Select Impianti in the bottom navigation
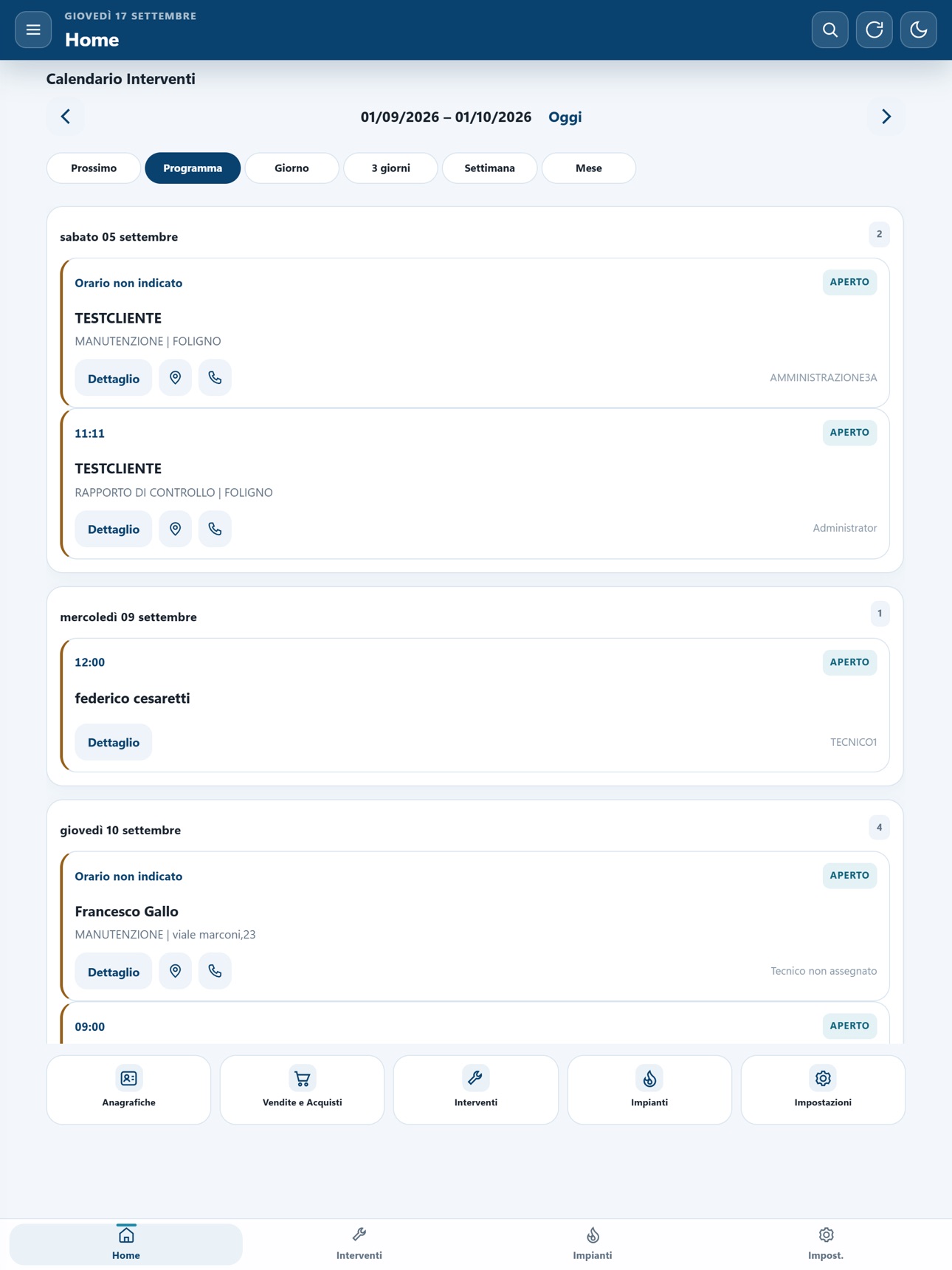Viewport: 952px width, 1270px height. 593,1244
